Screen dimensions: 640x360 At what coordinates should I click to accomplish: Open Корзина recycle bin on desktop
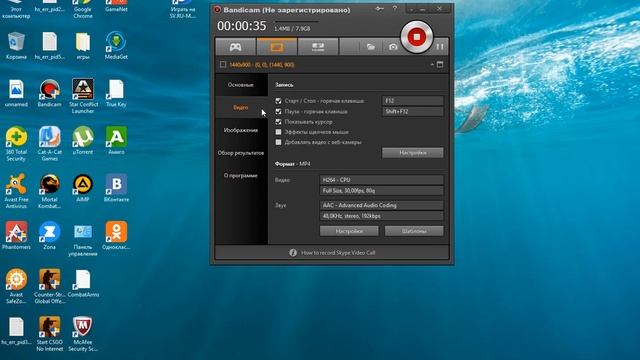pyautogui.click(x=16, y=46)
